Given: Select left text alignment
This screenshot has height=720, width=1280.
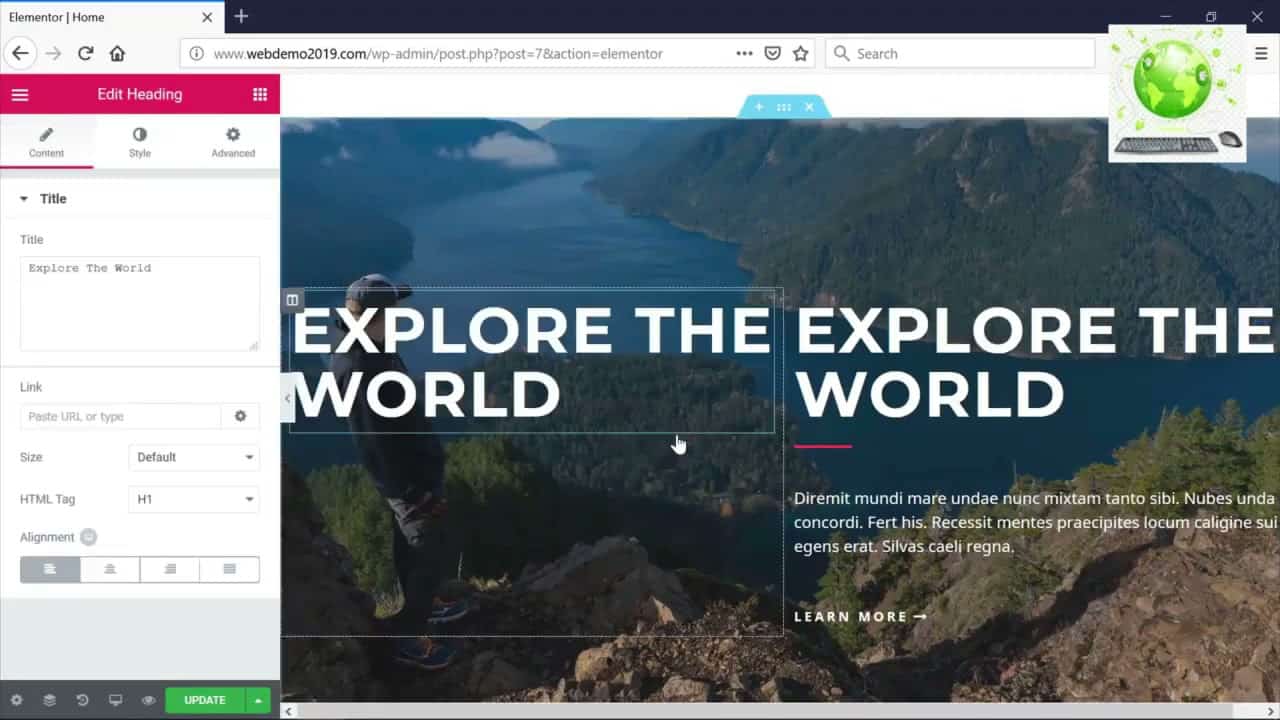Looking at the screenshot, I should (49, 569).
